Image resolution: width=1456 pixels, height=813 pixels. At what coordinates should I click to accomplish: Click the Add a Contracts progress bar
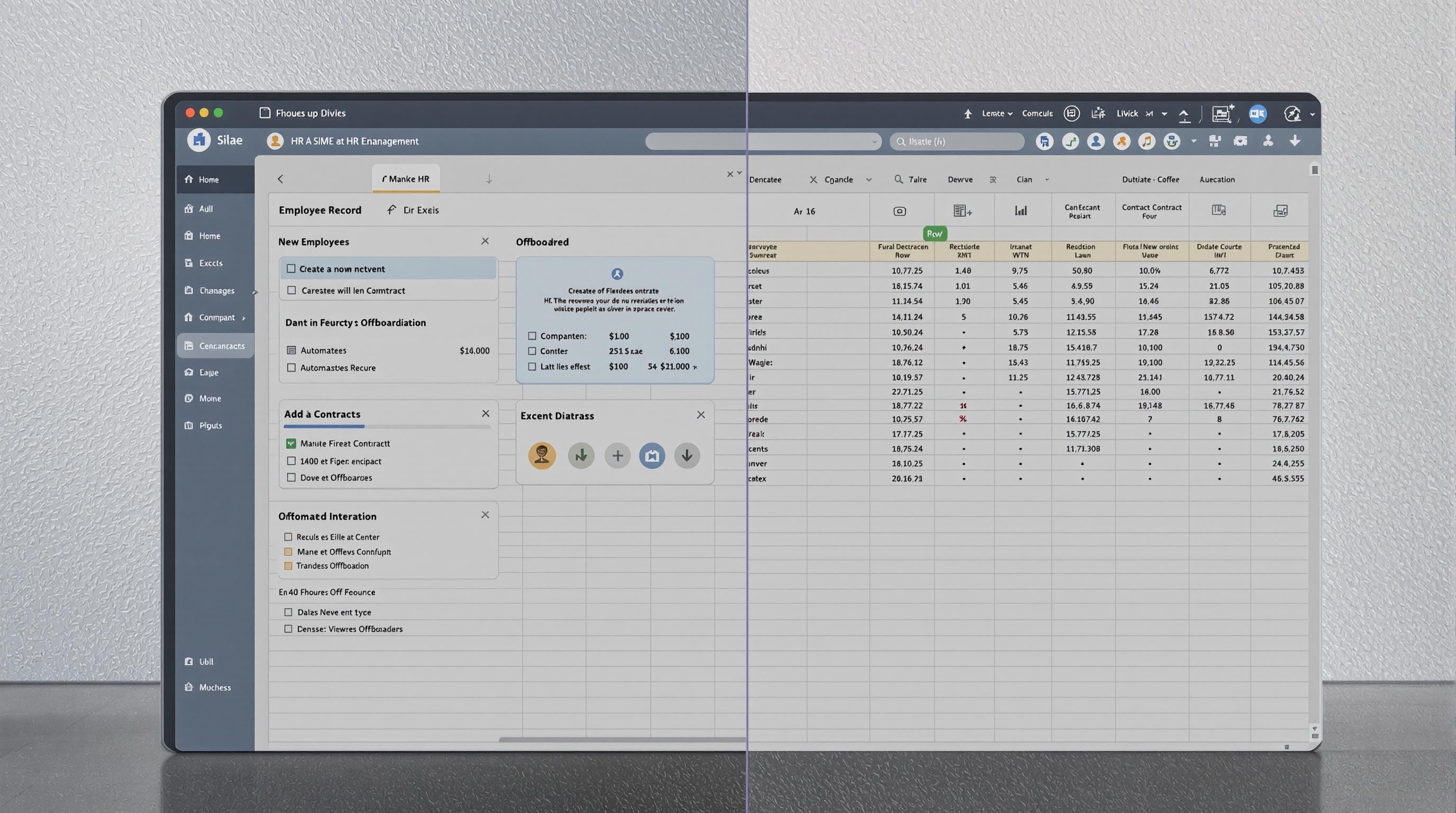point(387,426)
